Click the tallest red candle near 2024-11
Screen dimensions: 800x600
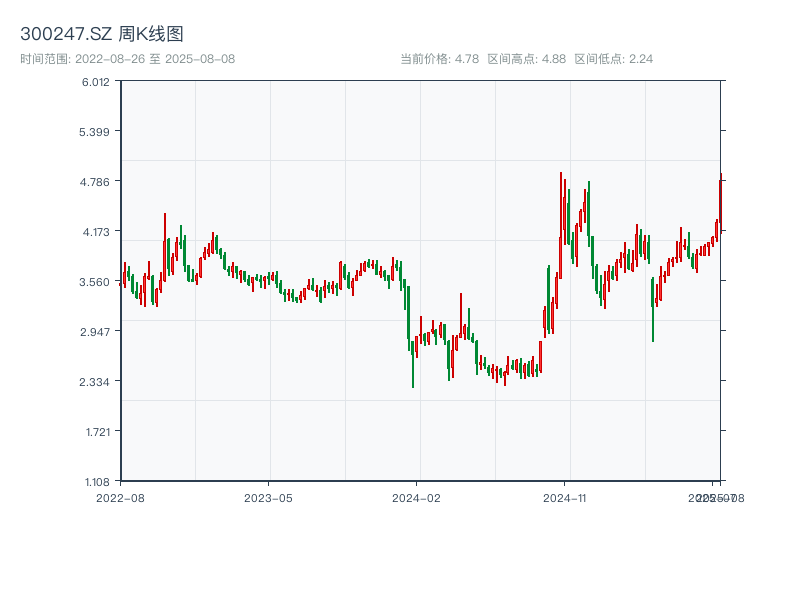click(x=561, y=225)
